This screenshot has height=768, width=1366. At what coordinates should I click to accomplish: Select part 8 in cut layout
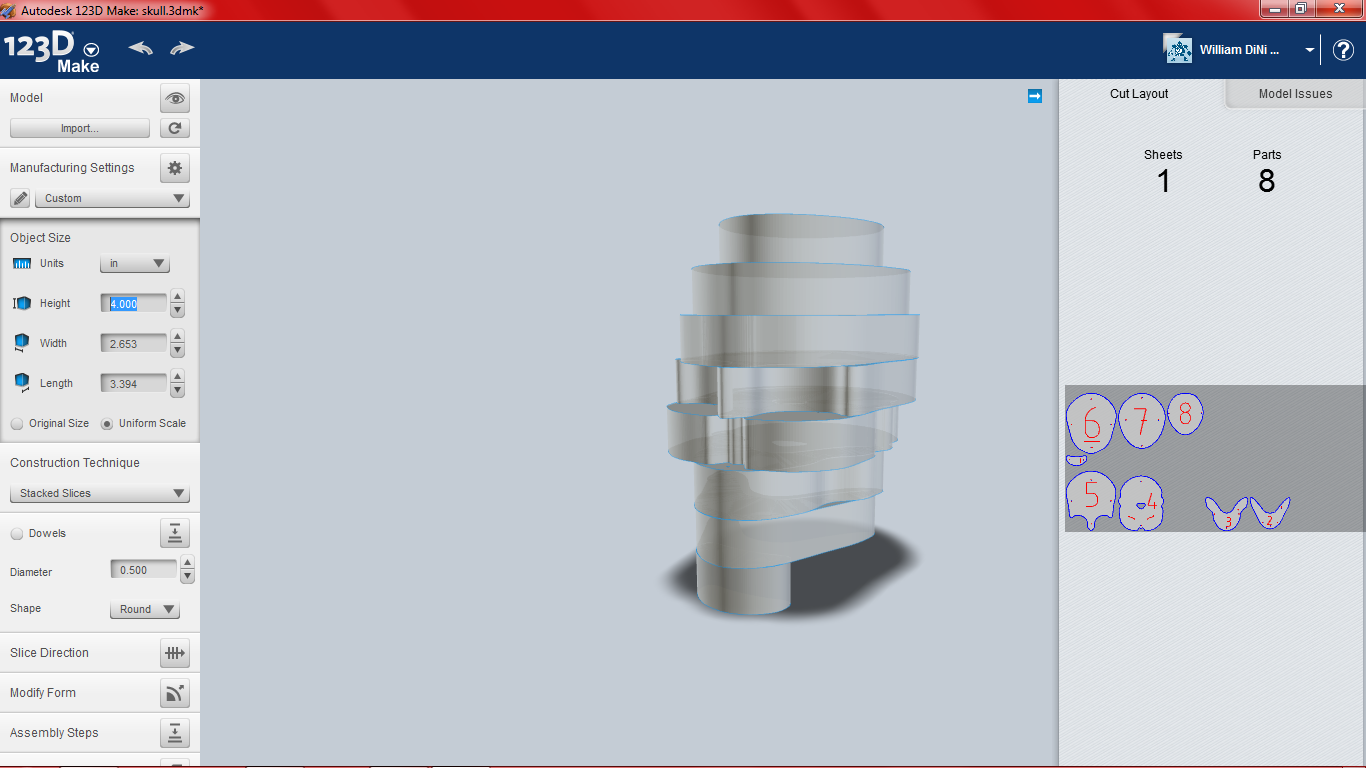click(1185, 412)
